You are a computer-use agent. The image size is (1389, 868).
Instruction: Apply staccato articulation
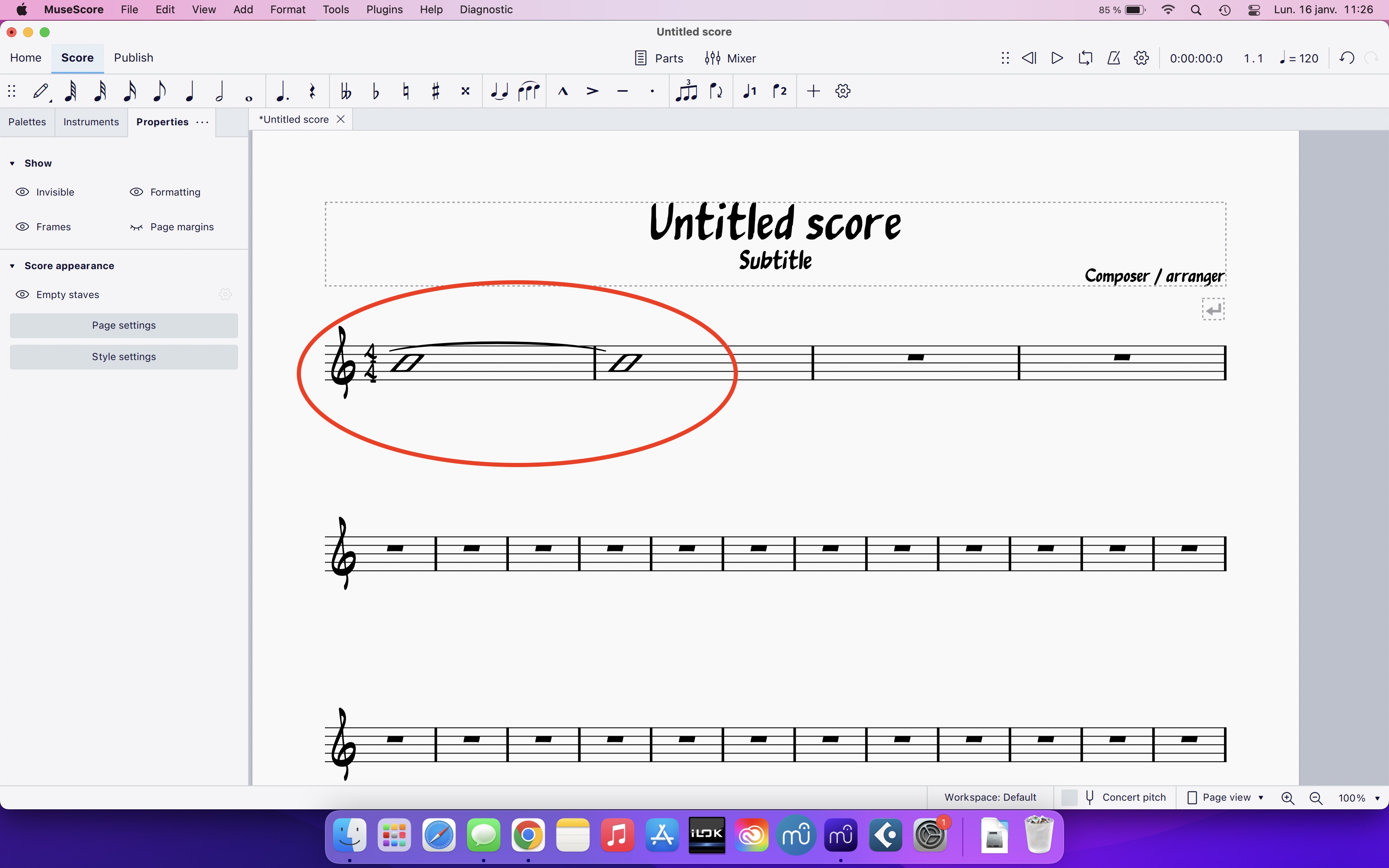pos(652,91)
